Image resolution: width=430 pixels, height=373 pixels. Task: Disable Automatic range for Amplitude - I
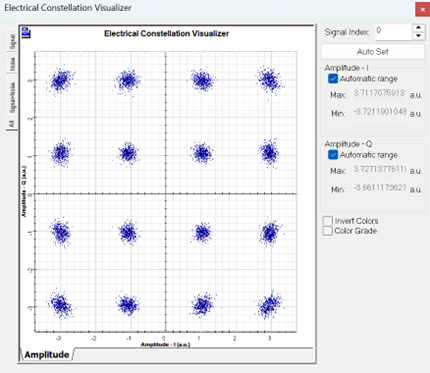[333, 79]
